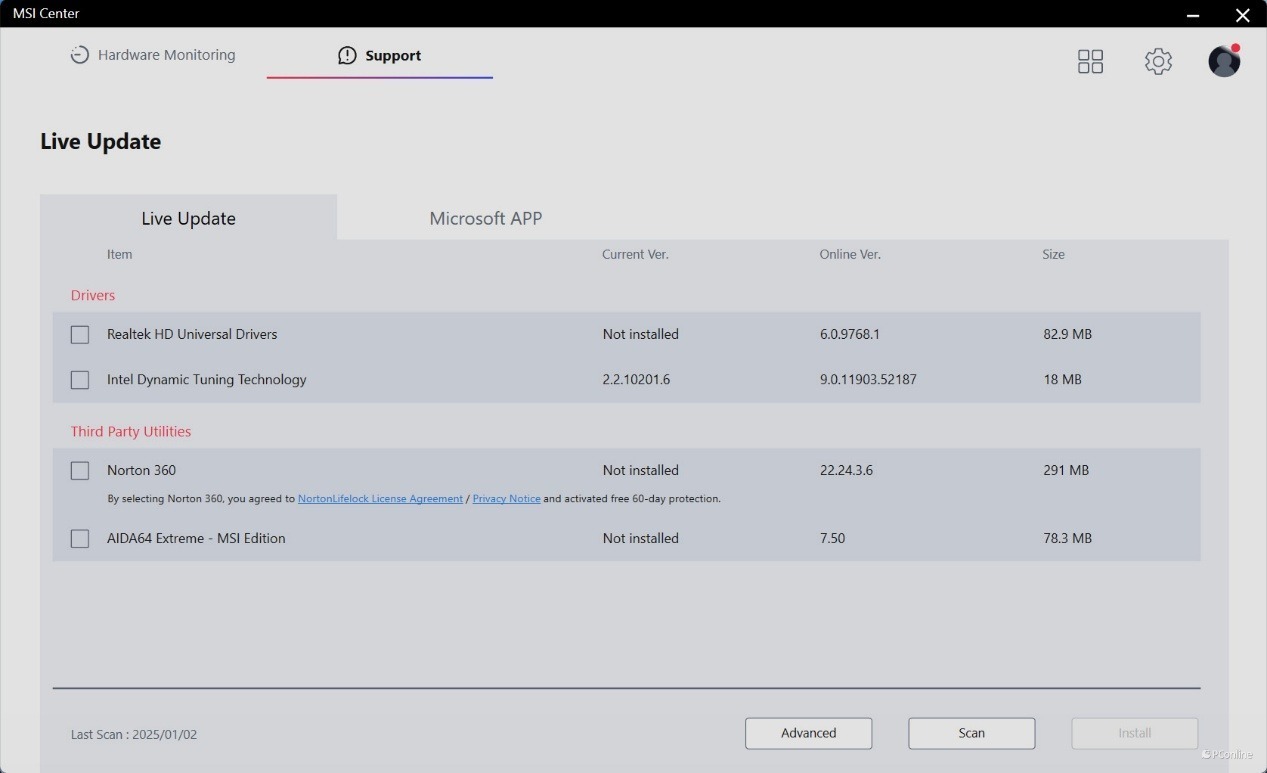Click Intel current version 2.2.10201.6
Viewport: 1267px width, 773px height.
[636, 379]
